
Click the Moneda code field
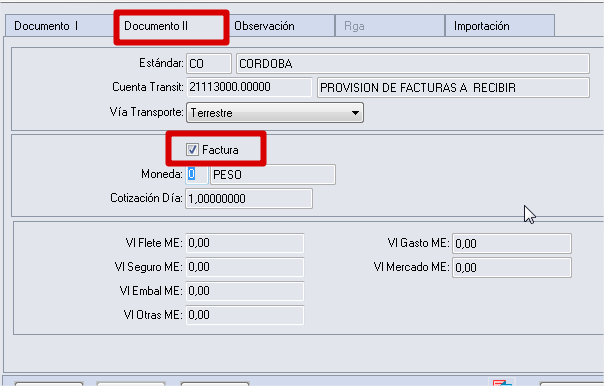[197, 175]
